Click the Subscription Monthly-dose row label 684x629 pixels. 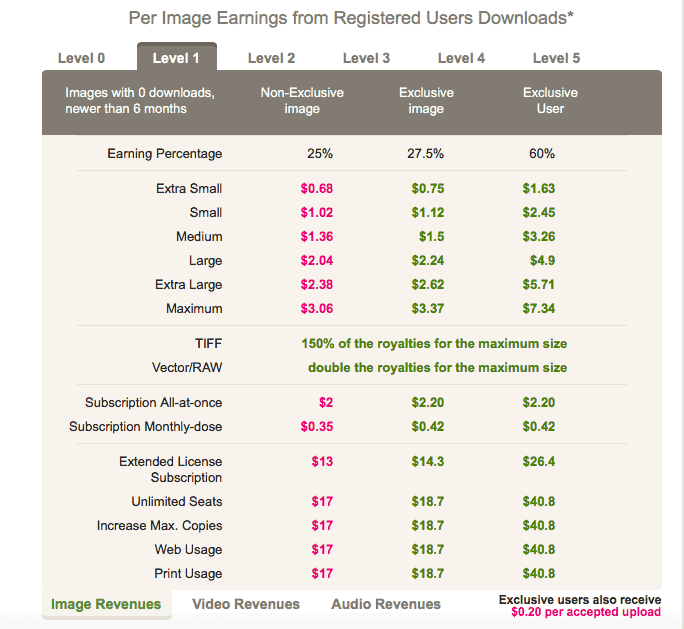[x=146, y=427]
